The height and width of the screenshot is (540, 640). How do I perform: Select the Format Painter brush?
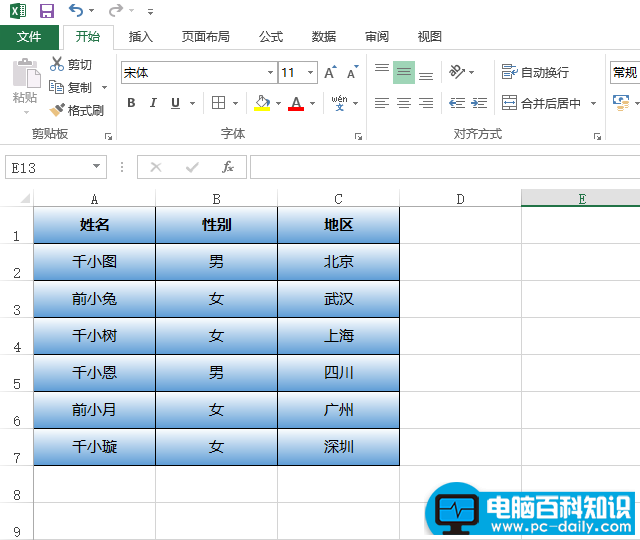(x=58, y=110)
